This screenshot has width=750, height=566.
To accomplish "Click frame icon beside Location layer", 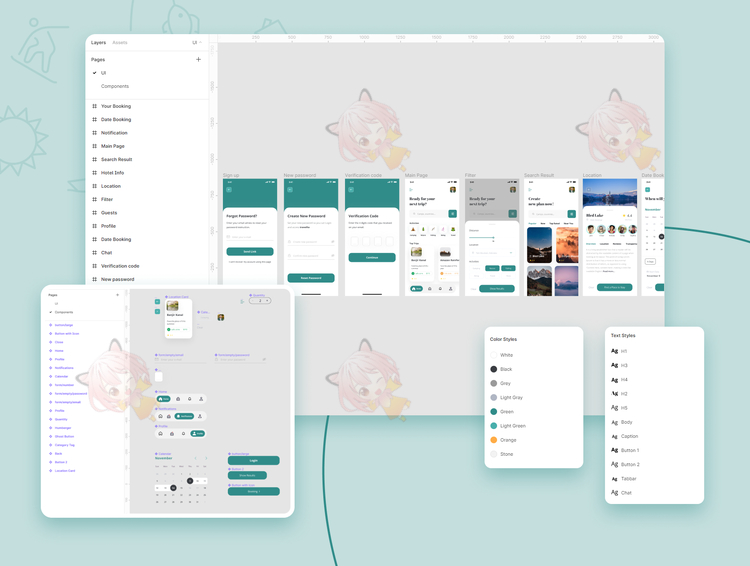I will click(x=94, y=186).
